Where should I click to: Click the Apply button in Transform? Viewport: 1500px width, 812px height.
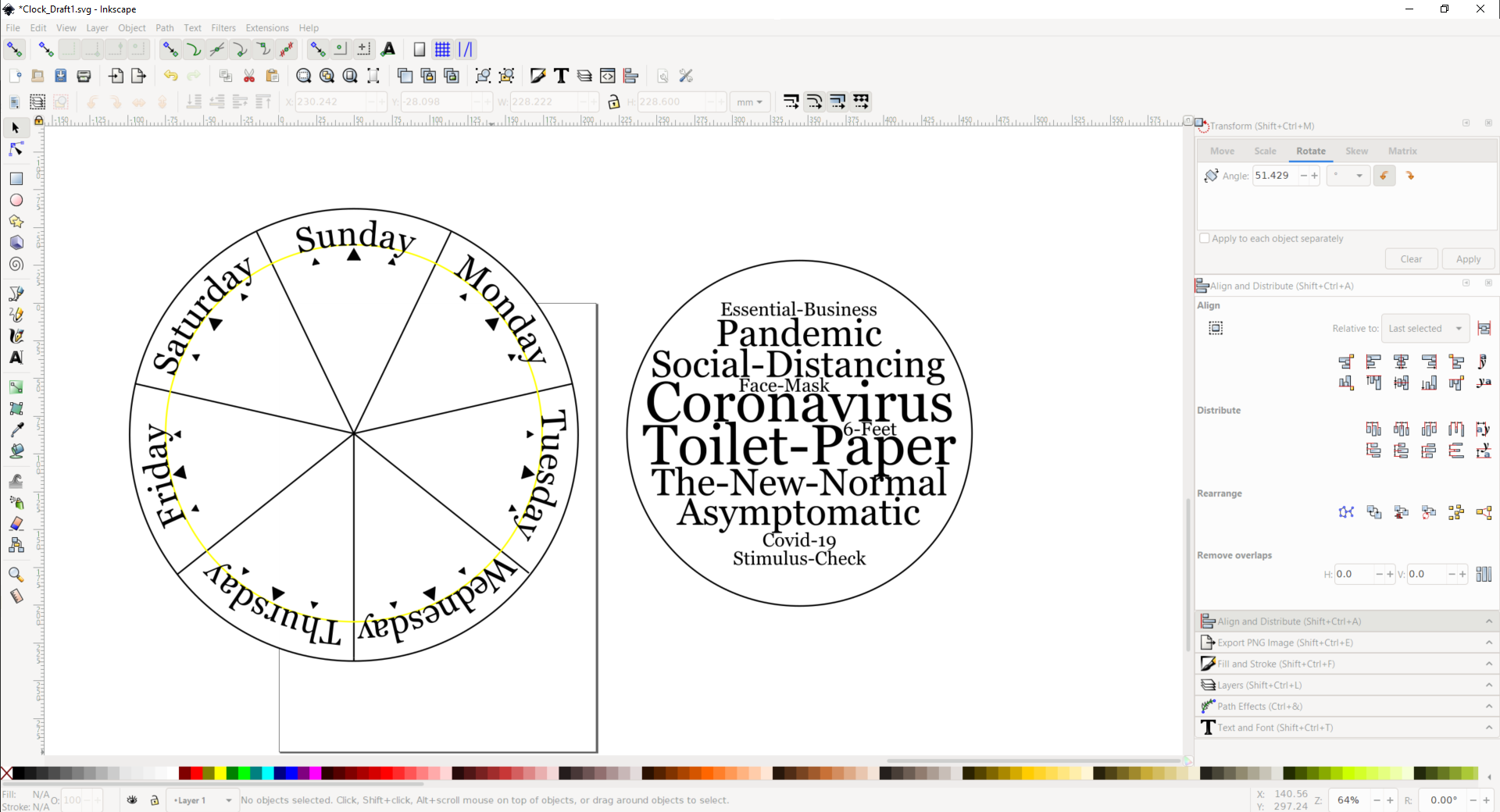tap(1468, 259)
